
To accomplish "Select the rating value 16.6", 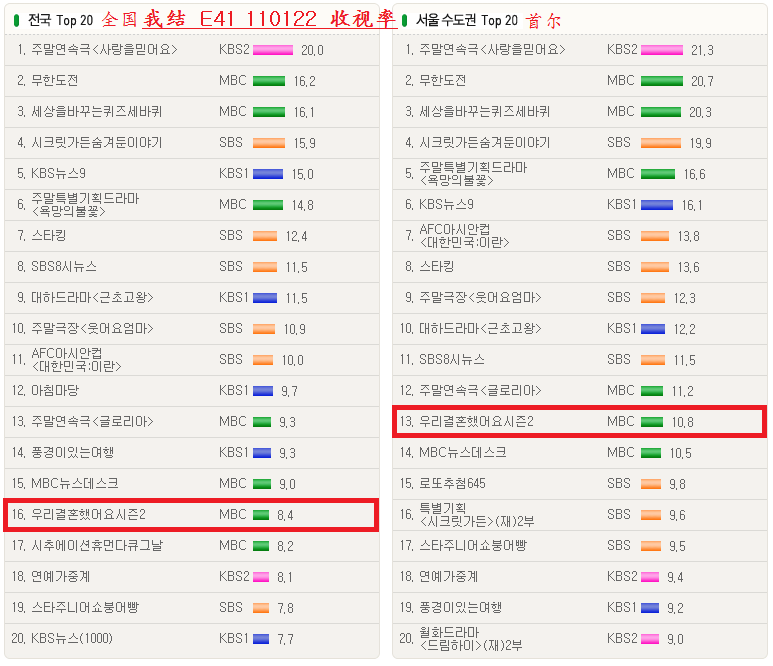I will click(694, 175).
